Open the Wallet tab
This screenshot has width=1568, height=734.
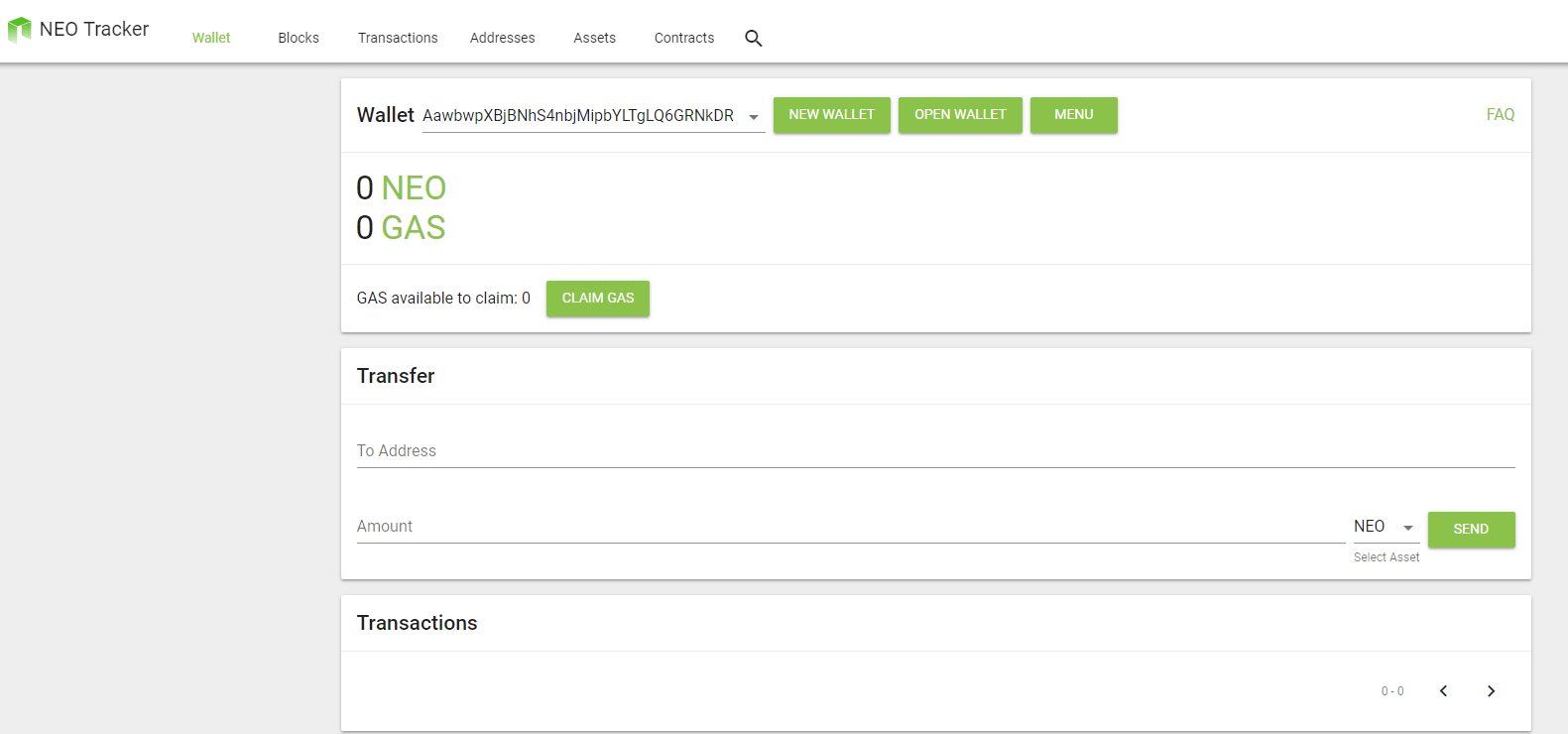211,38
